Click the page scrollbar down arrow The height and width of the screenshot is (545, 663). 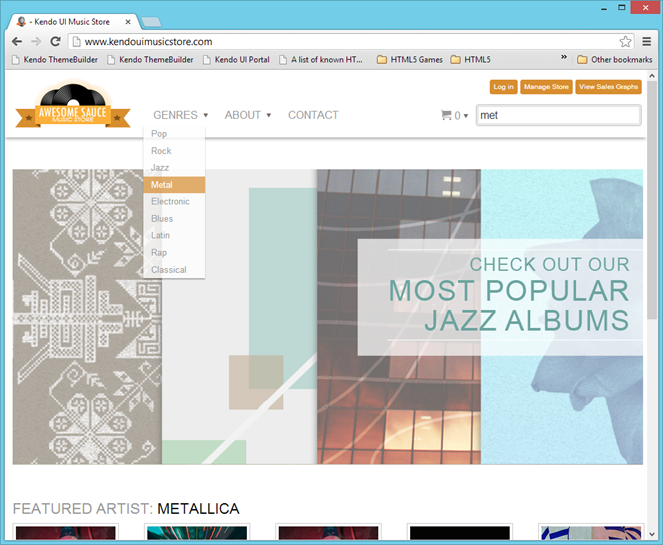[652, 534]
